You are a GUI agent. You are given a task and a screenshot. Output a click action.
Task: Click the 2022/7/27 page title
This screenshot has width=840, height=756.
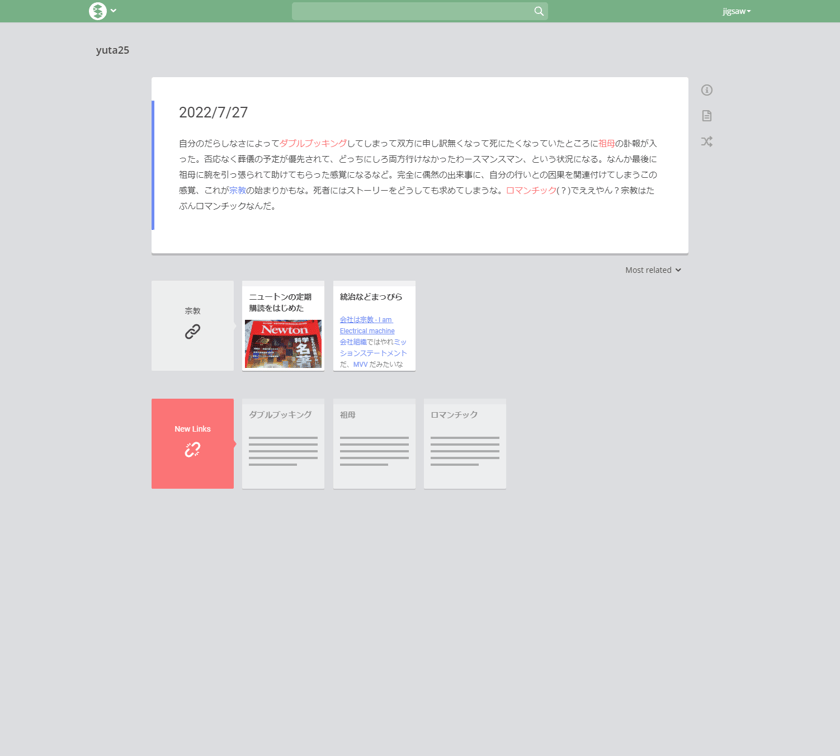click(213, 113)
